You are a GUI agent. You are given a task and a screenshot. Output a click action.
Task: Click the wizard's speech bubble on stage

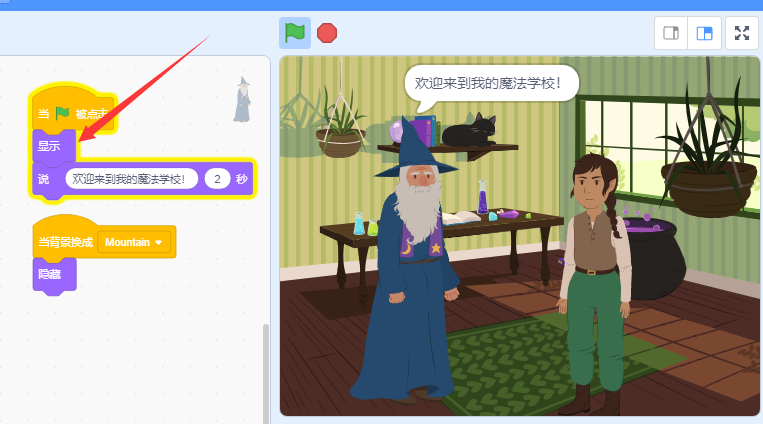pyautogui.click(x=495, y=83)
